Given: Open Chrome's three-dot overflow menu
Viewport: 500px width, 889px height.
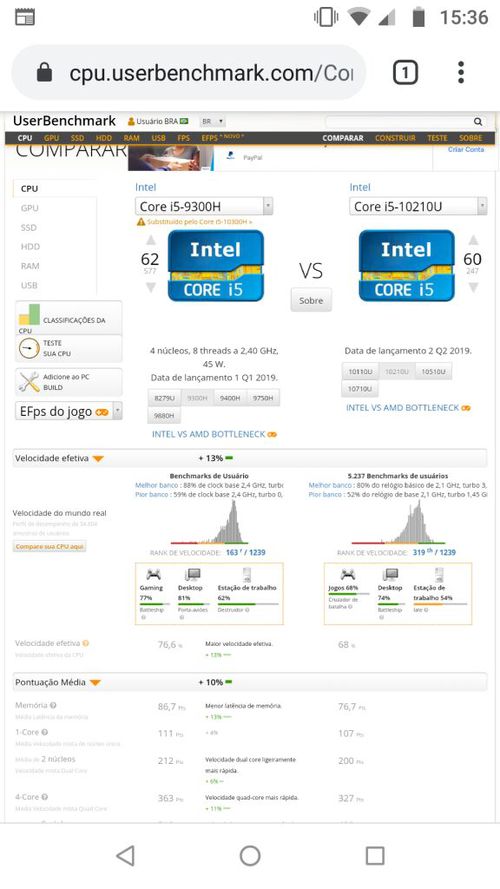Looking at the screenshot, I should point(461,73).
